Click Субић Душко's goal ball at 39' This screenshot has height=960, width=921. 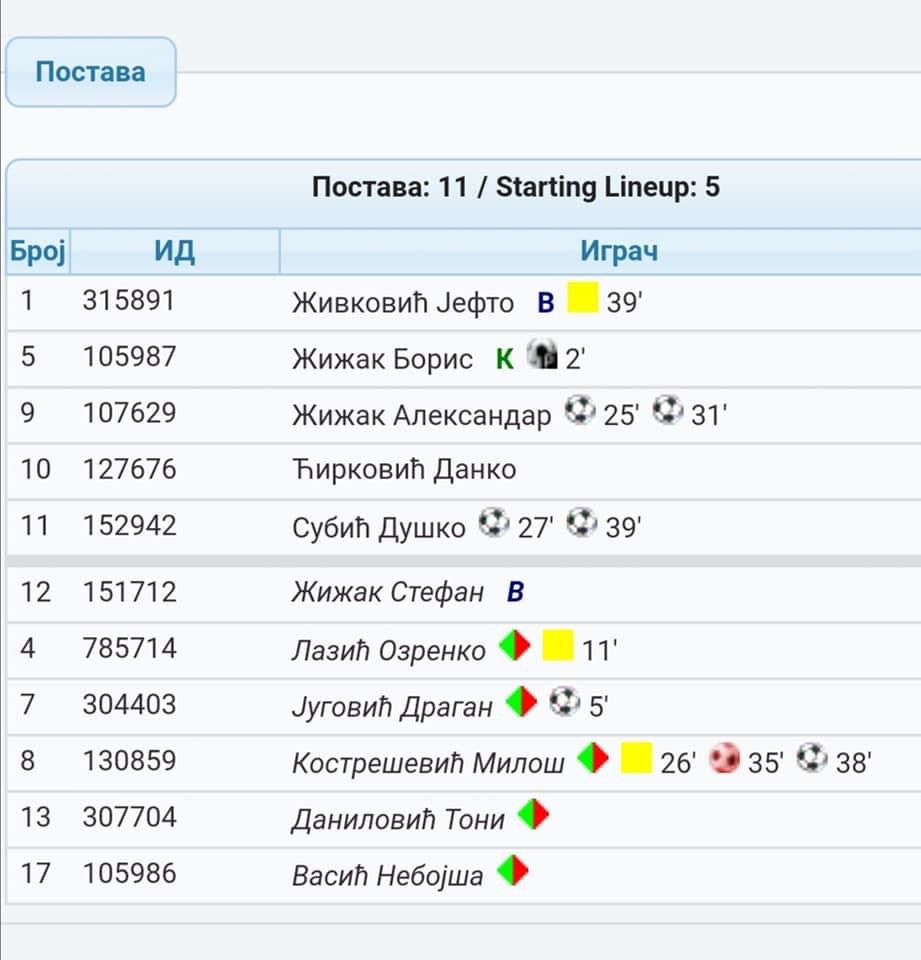(x=582, y=522)
